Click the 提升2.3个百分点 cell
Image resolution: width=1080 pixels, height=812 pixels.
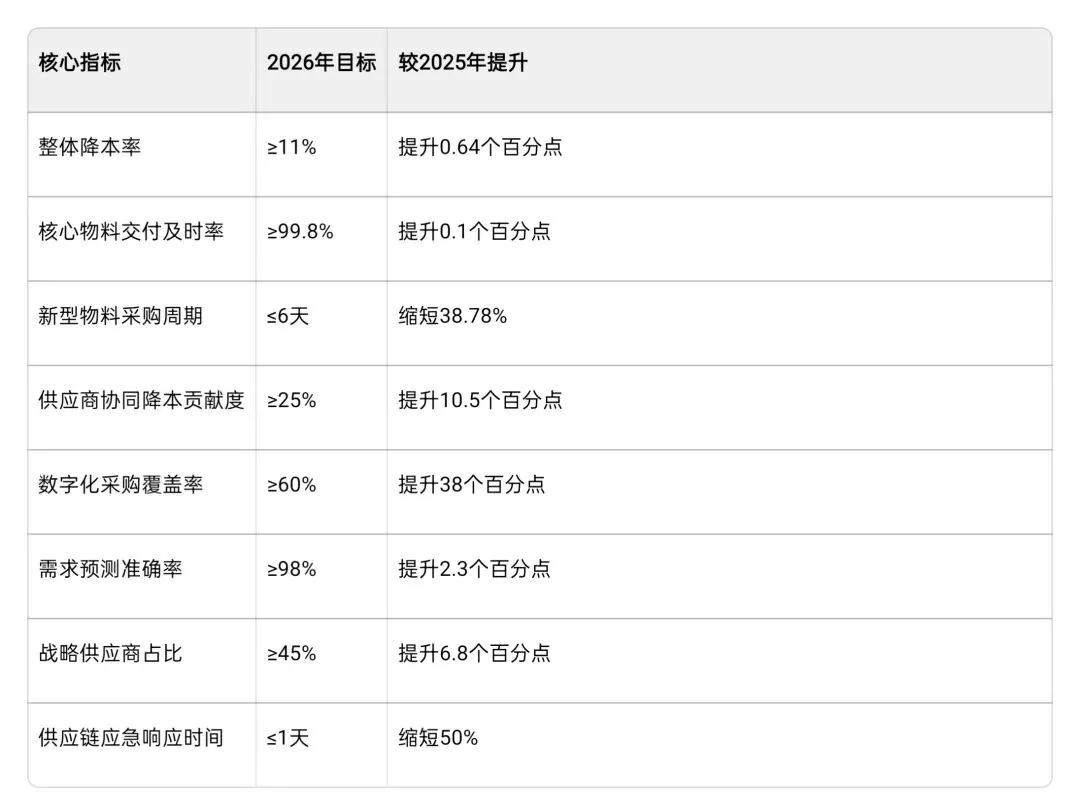[474, 569]
